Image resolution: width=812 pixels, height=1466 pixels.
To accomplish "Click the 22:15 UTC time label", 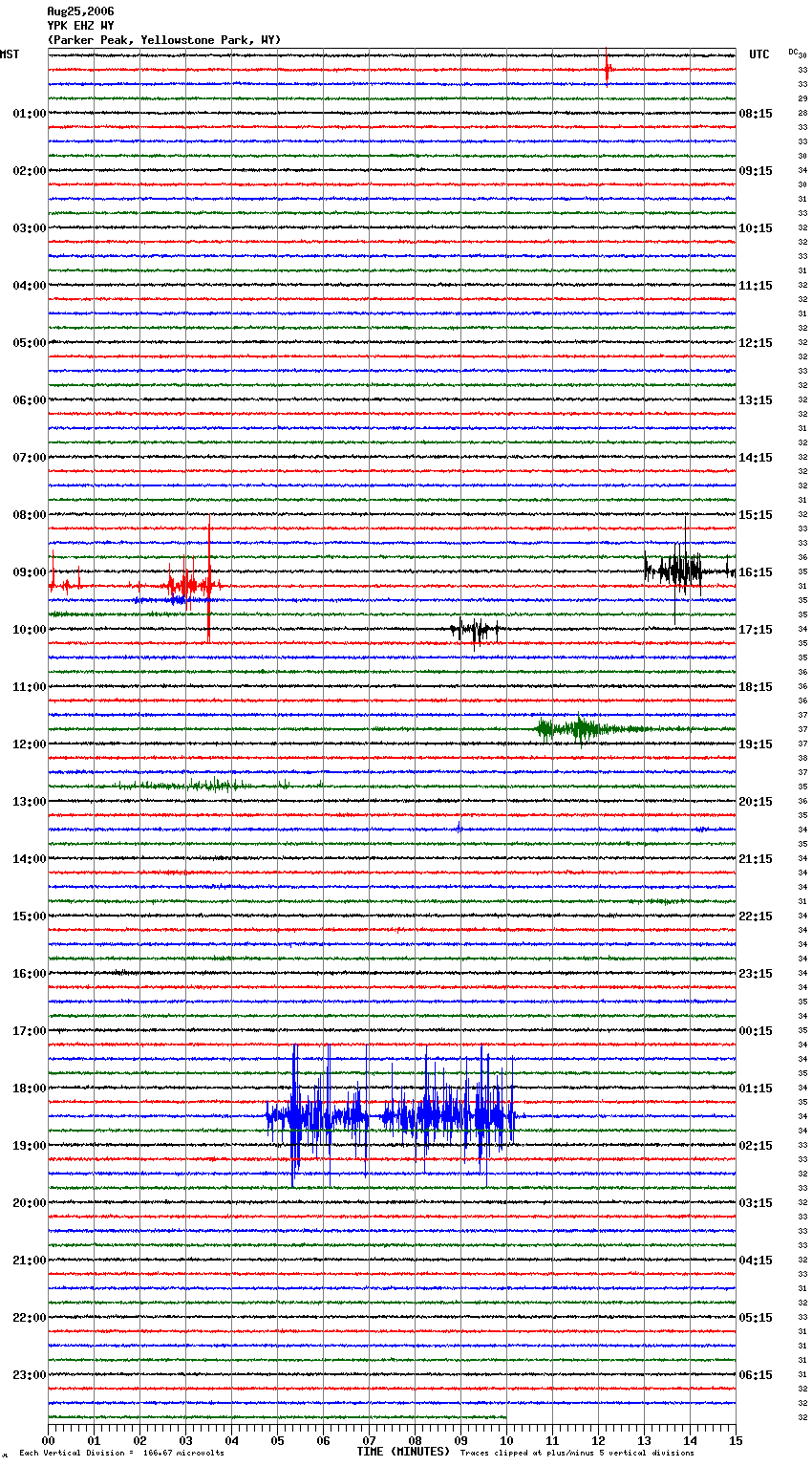I will pyautogui.click(x=756, y=916).
